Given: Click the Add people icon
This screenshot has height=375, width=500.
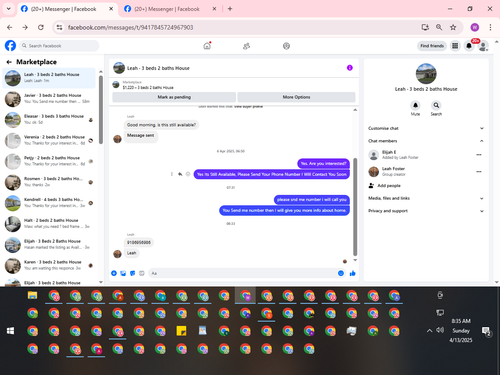Looking at the screenshot, I should (371, 185).
